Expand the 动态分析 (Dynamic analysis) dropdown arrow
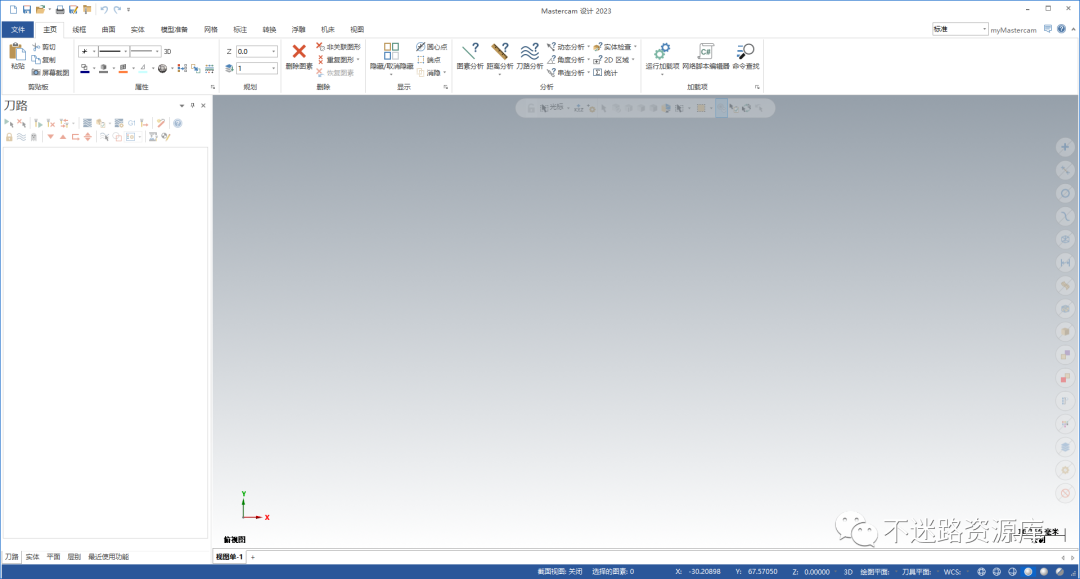The image size is (1080, 579). 588,47
